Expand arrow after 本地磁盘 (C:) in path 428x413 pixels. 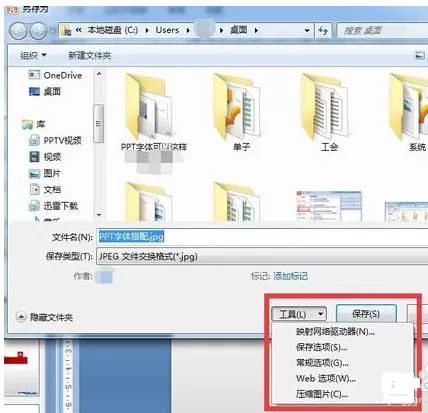[147, 30]
